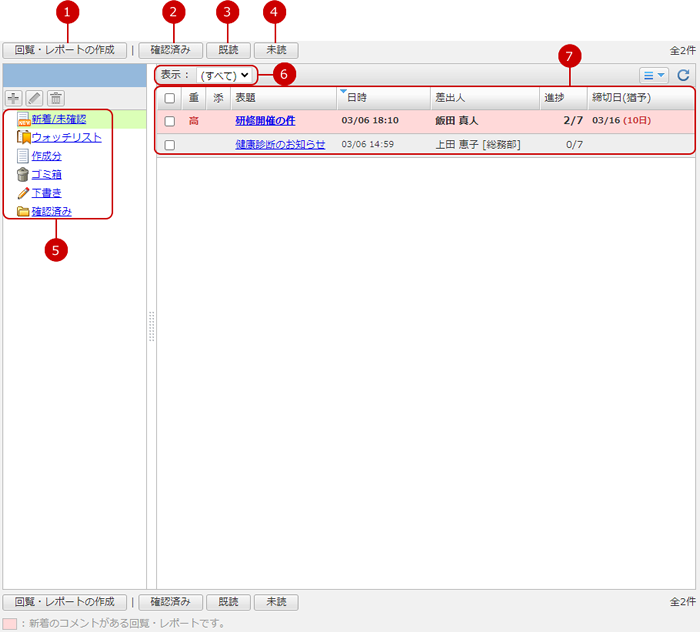This screenshot has width=700, height=632.
Task: Open the 作成分 folder
Action: point(46,156)
